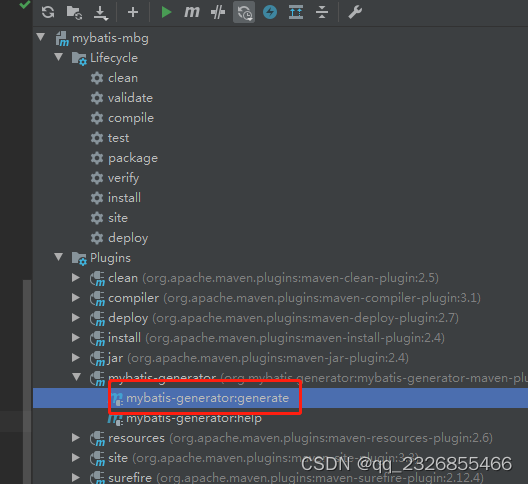Select mybatis-generator:generate goal
This screenshot has height=484, width=528.
[x=207, y=398]
